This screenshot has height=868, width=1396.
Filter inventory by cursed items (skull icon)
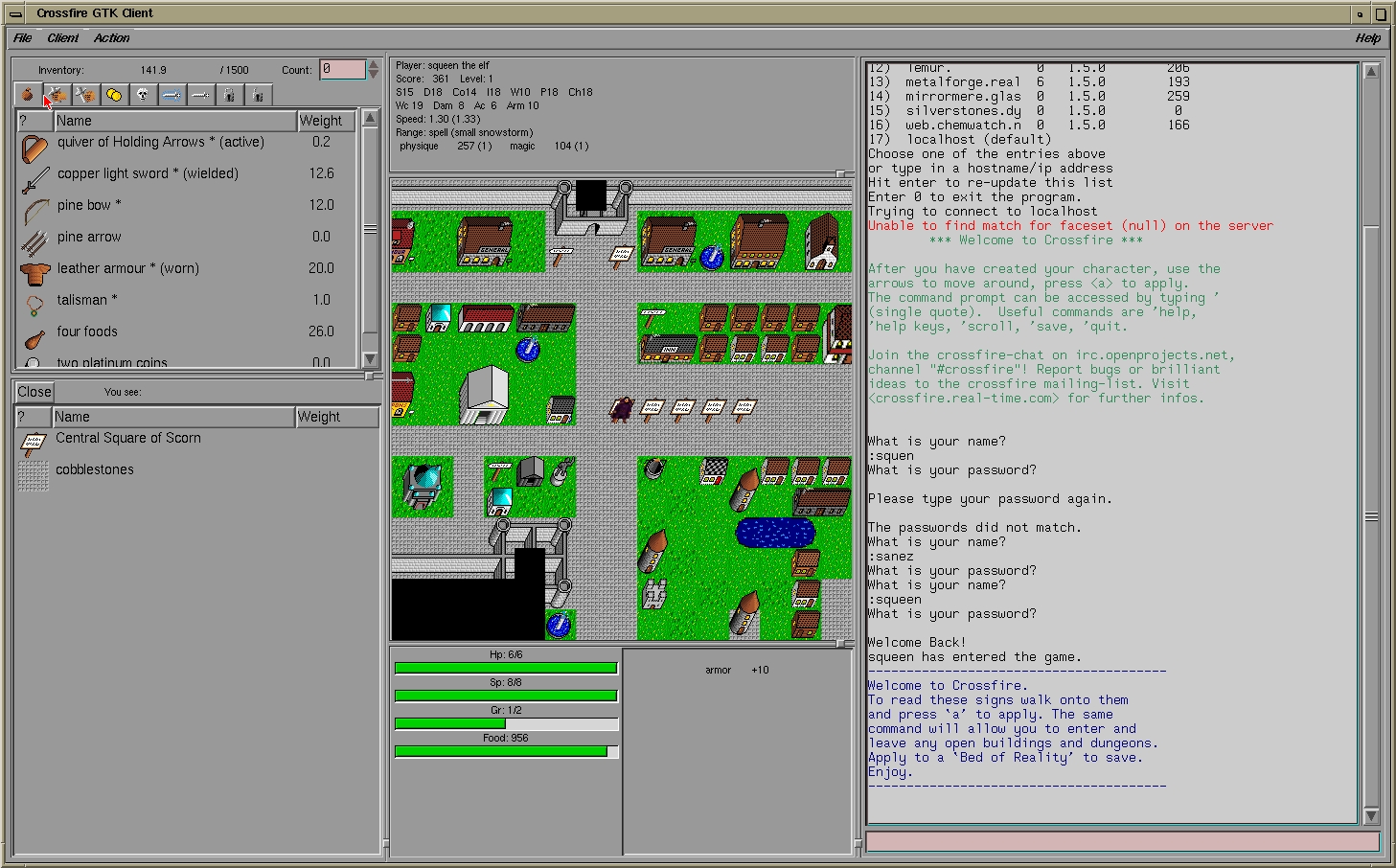tap(143, 95)
